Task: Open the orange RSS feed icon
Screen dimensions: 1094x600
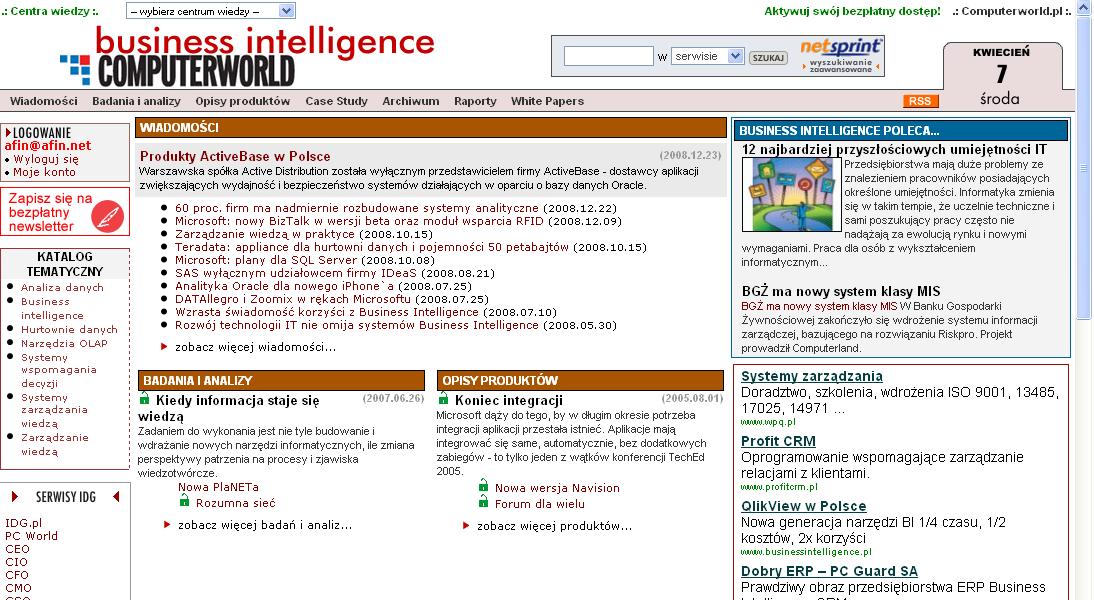Action: coord(920,101)
